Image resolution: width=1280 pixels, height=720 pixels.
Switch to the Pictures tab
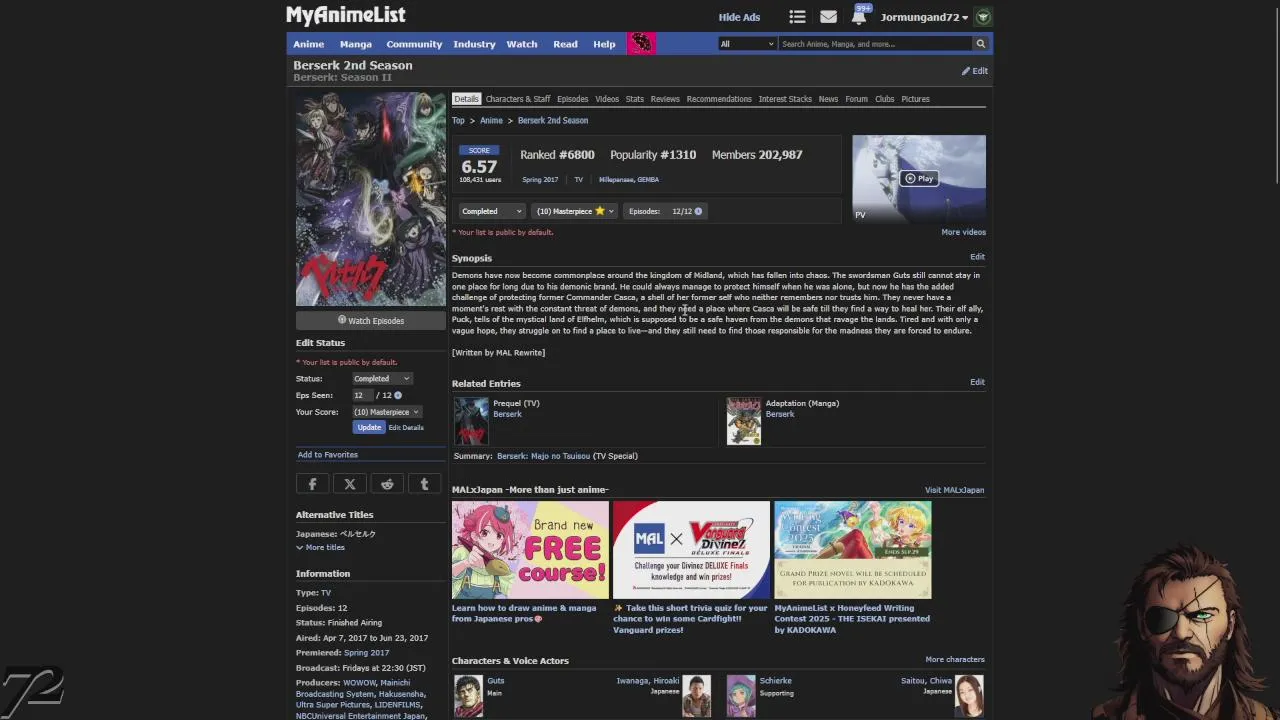pyautogui.click(x=915, y=99)
